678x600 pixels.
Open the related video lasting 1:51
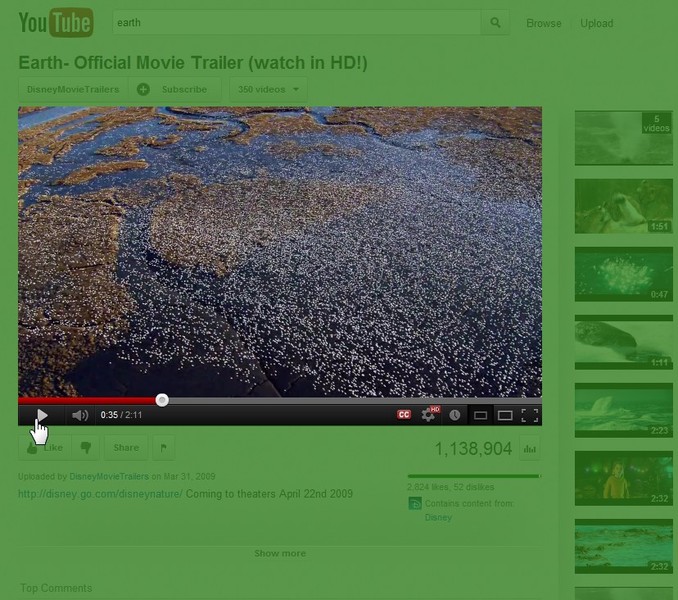[624, 206]
